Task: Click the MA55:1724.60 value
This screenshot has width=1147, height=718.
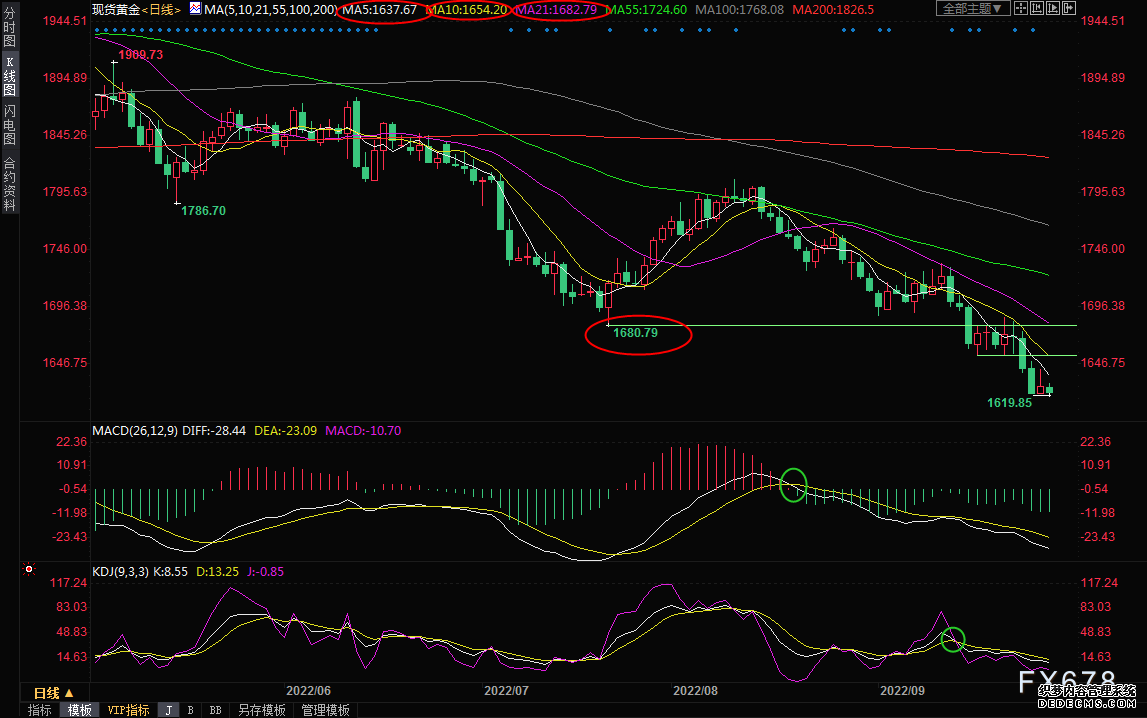Action: click(x=647, y=10)
